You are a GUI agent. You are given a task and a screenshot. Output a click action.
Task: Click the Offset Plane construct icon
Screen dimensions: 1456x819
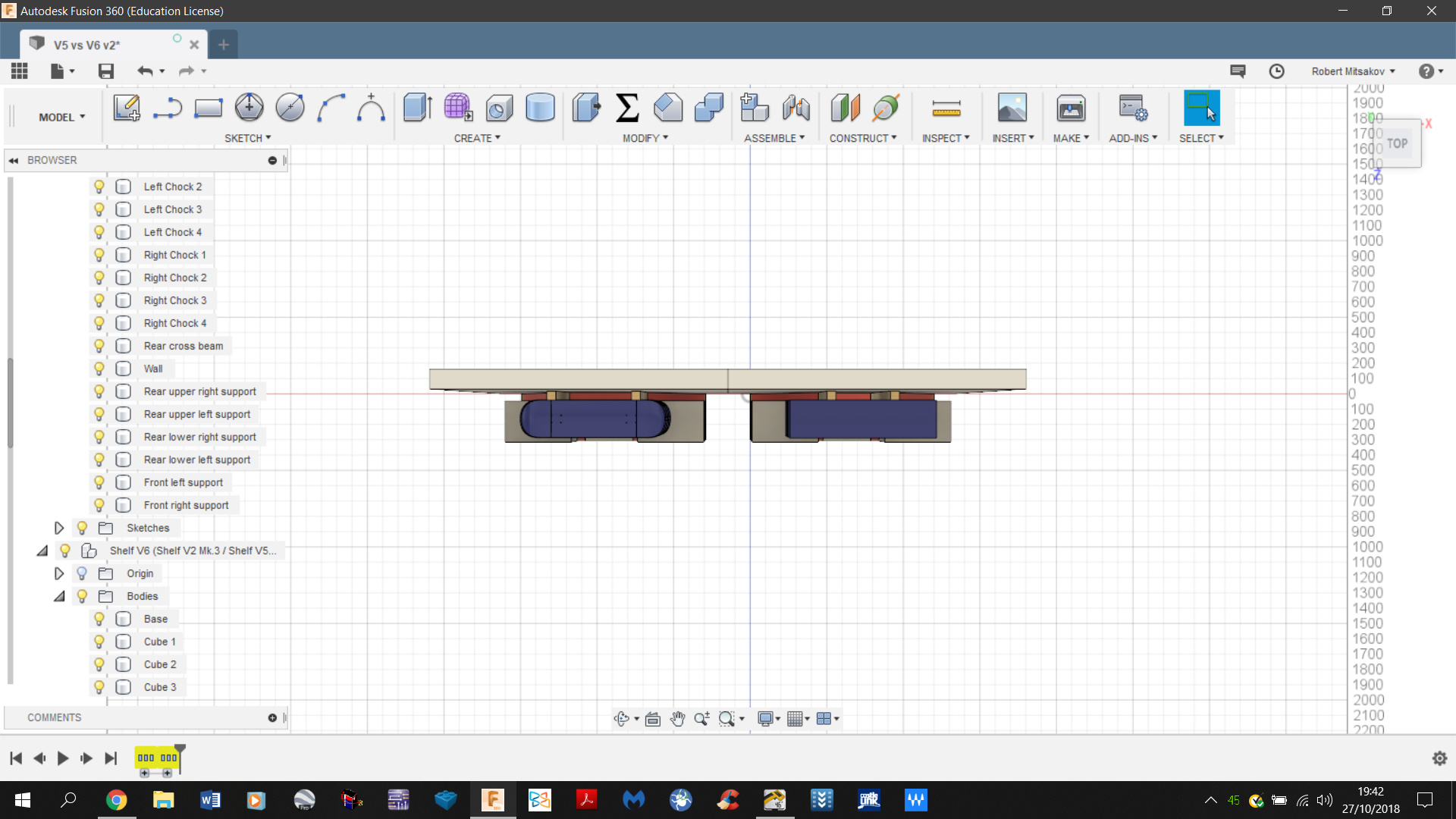(845, 108)
